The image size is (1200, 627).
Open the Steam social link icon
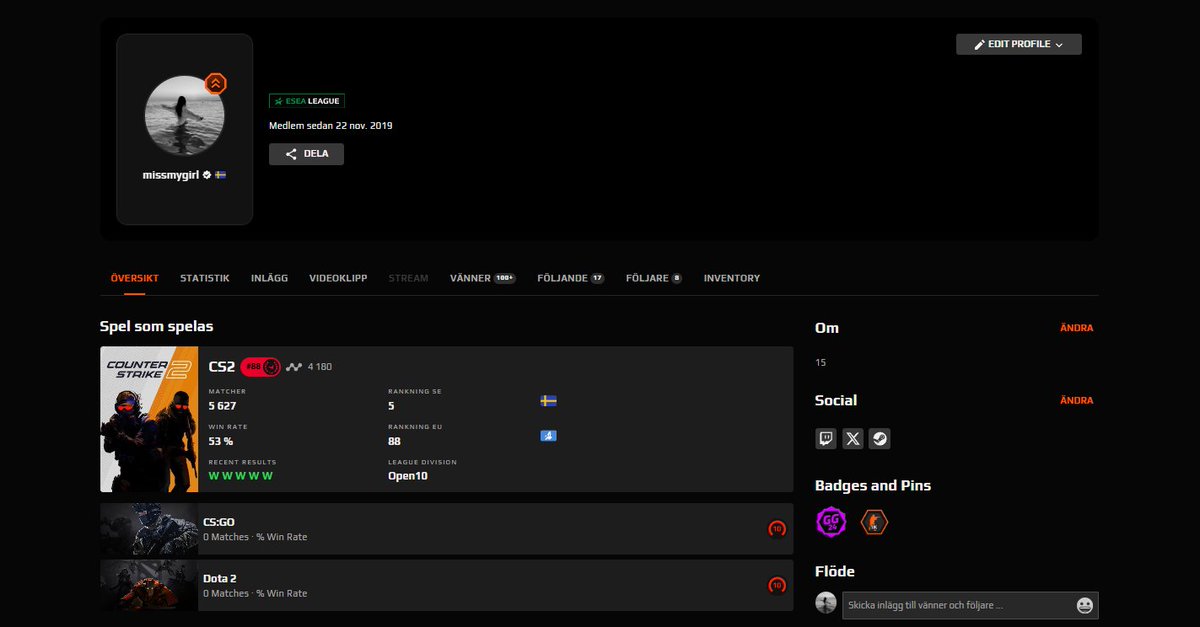879,438
